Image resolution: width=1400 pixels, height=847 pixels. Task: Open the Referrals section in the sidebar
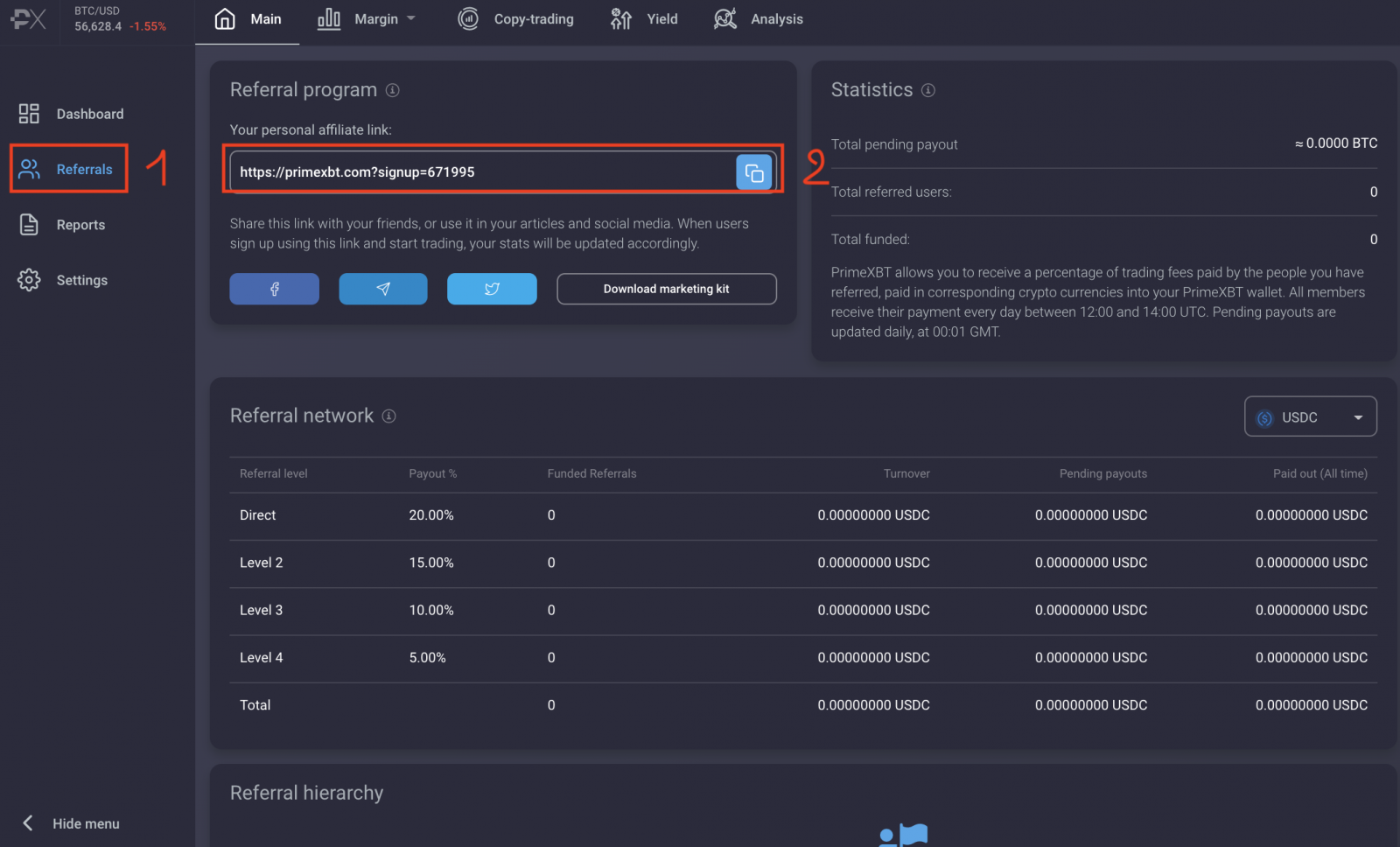tap(84, 169)
